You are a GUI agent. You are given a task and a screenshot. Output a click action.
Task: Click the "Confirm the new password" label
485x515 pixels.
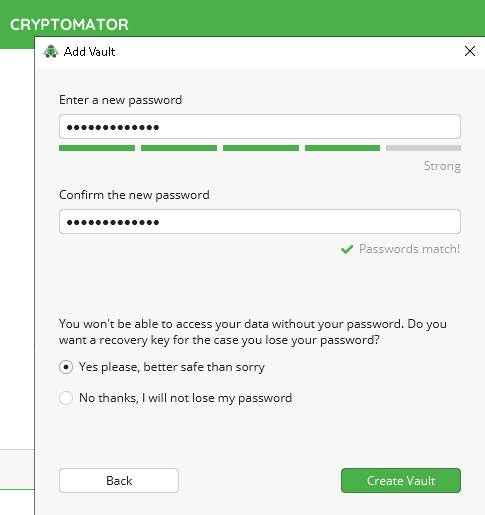click(x=134, y=195)
